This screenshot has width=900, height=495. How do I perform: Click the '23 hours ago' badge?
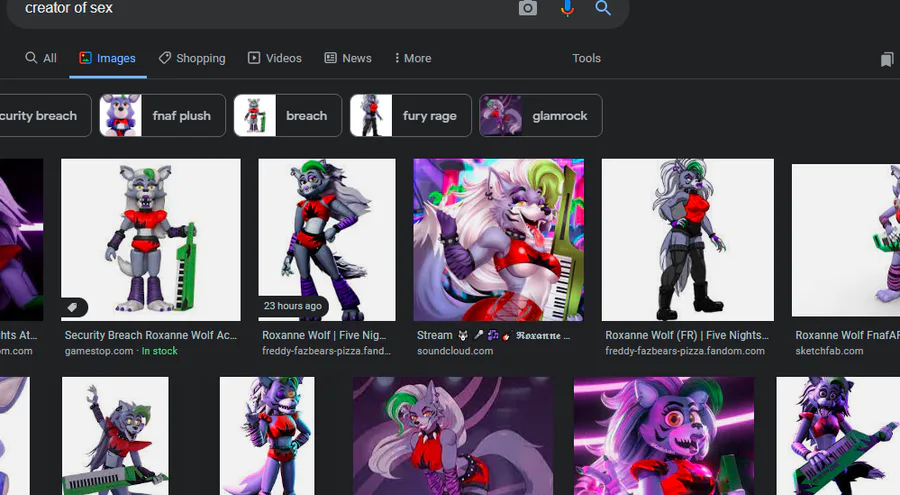point(293,306)
